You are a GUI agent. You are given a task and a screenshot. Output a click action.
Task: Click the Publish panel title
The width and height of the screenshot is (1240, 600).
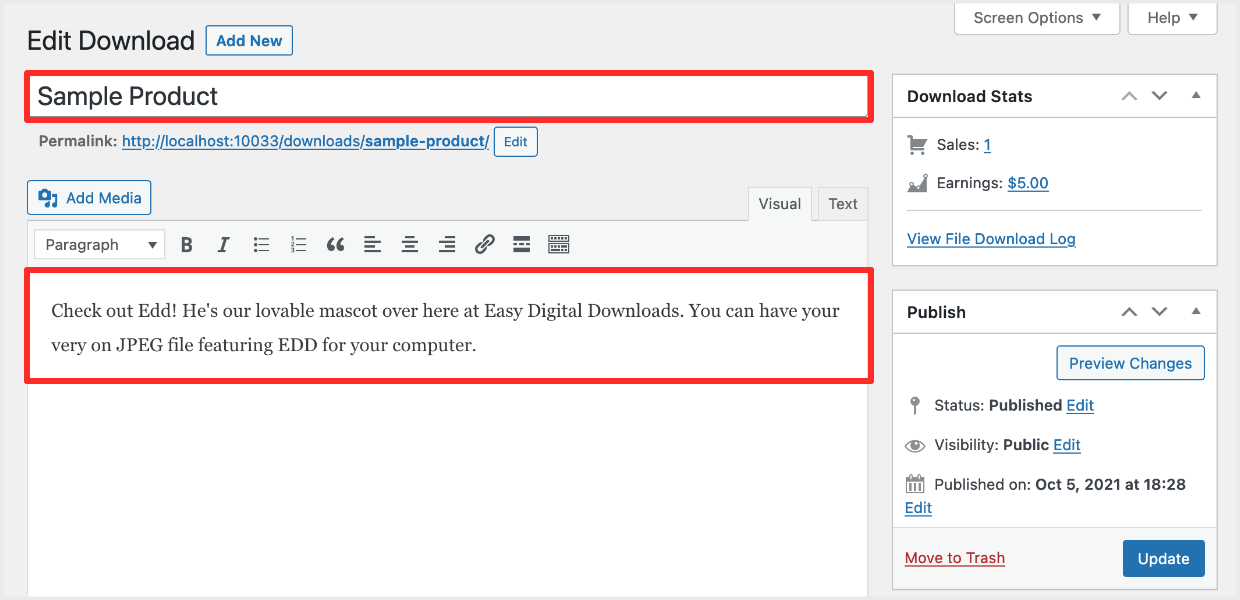click(x=936, y=312)
